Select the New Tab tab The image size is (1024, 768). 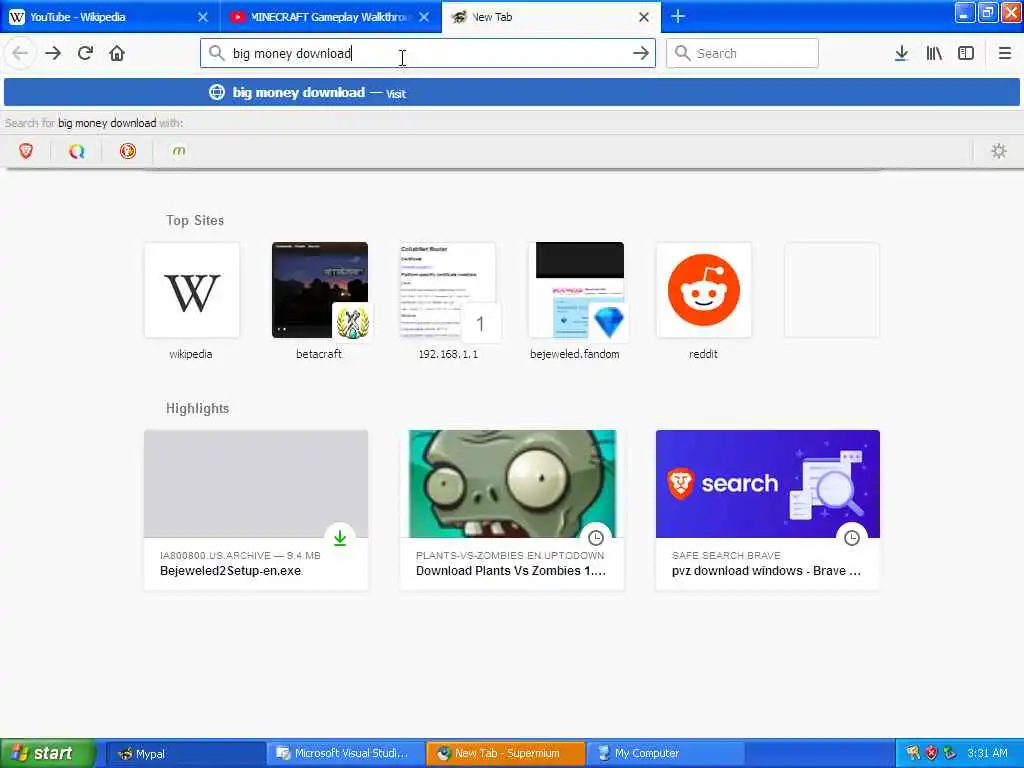point(551,17)
